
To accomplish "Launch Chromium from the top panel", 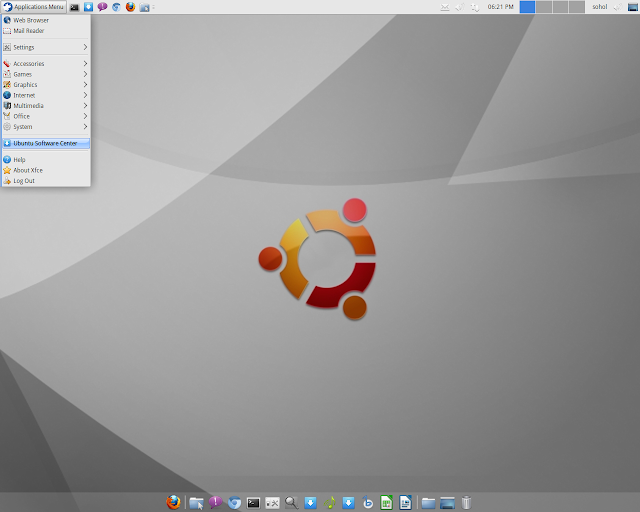I will point(116,7).
